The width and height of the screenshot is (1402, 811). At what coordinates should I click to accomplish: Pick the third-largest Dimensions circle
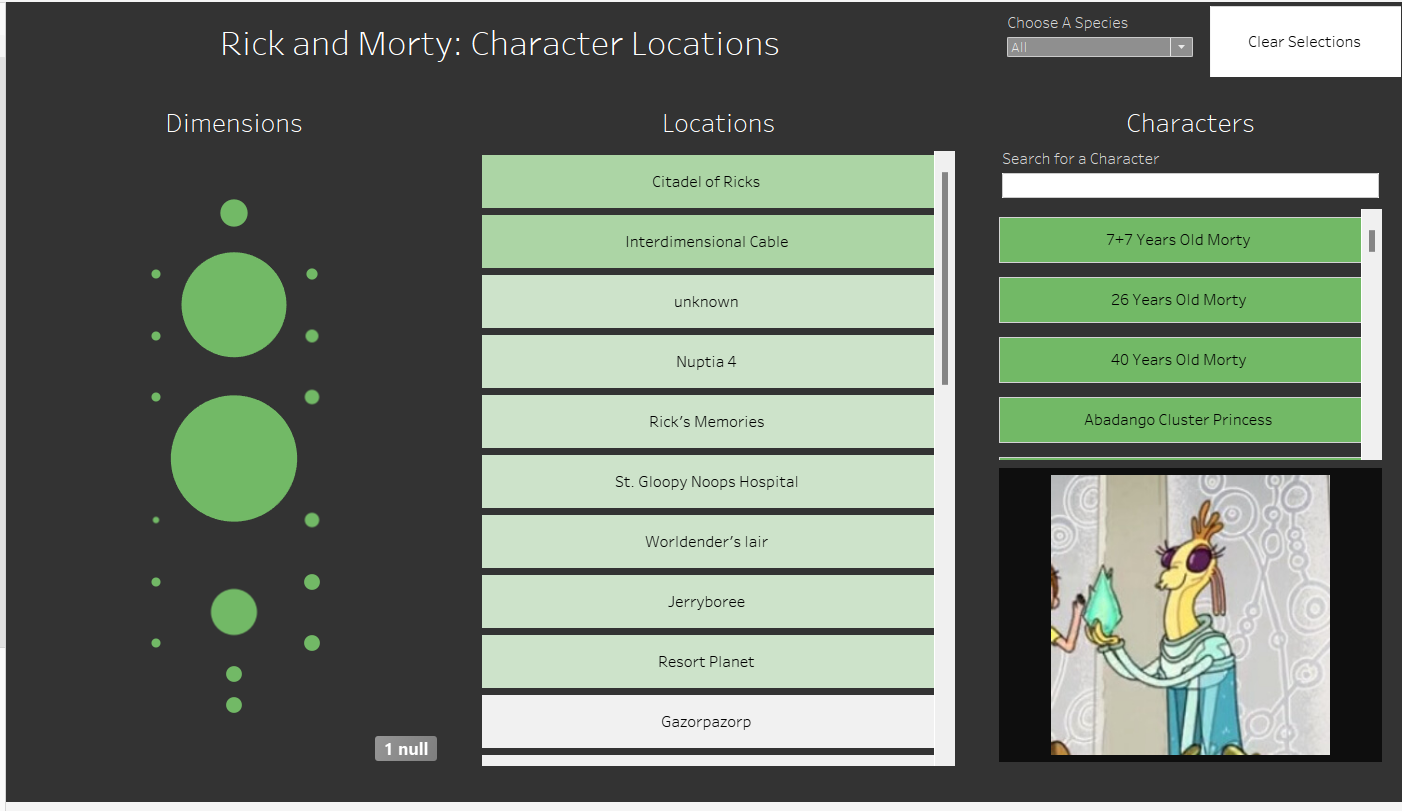[x=234, y=612]
